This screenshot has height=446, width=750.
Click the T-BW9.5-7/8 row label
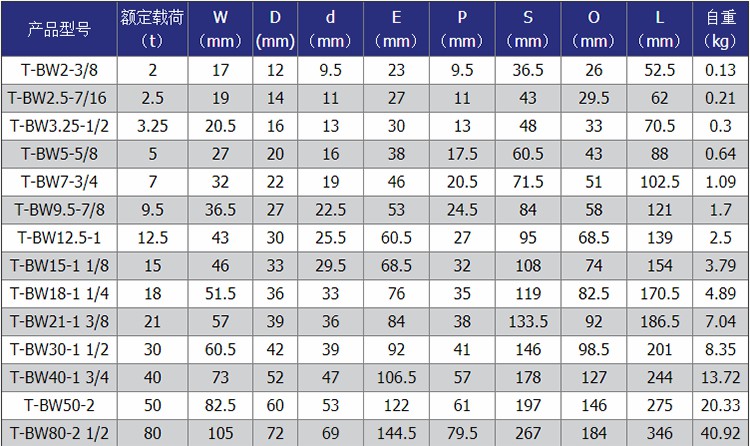point(57,211)
